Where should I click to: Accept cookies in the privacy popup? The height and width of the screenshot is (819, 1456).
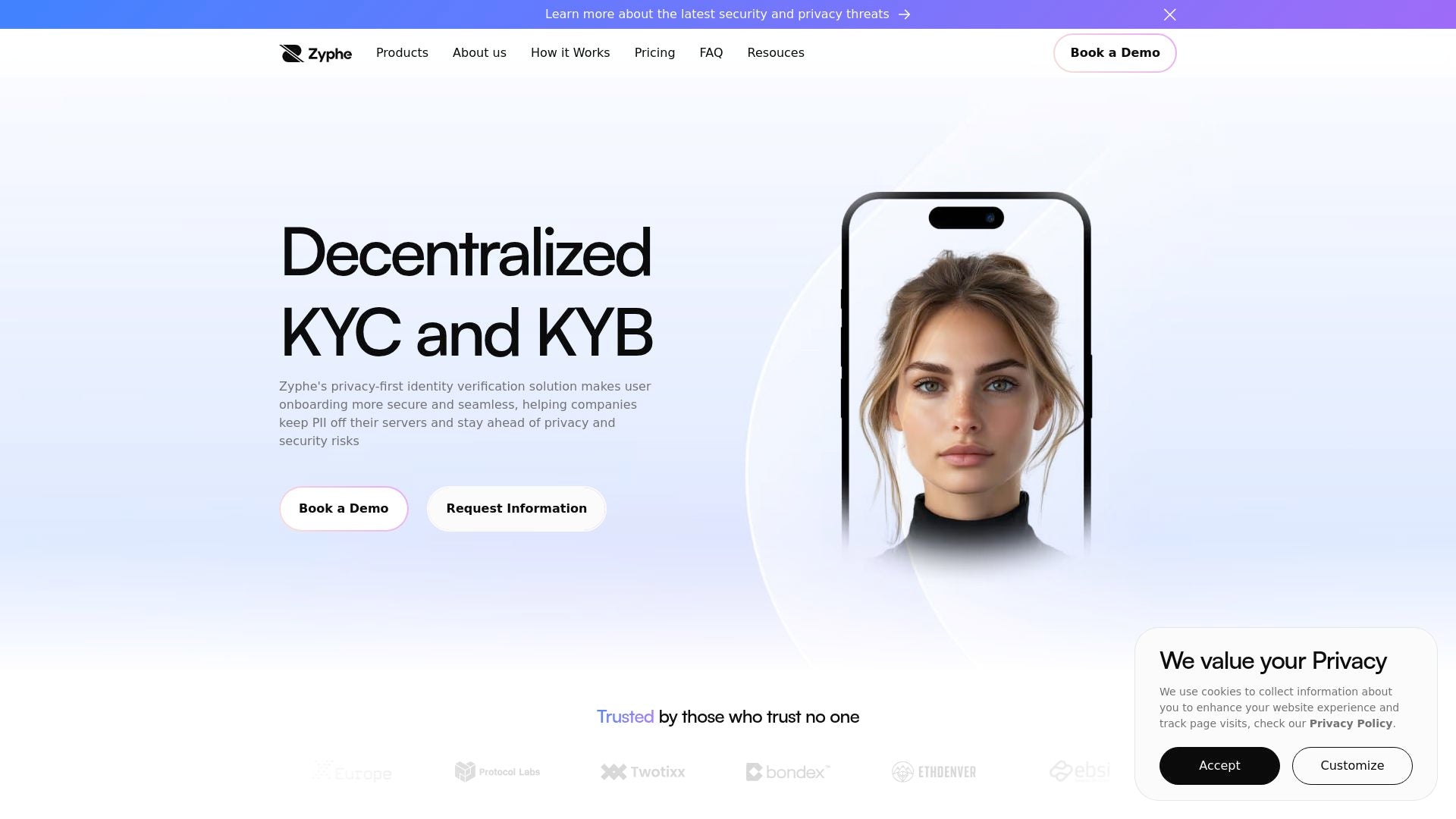pyautogui.click(x=1219, y=766)
